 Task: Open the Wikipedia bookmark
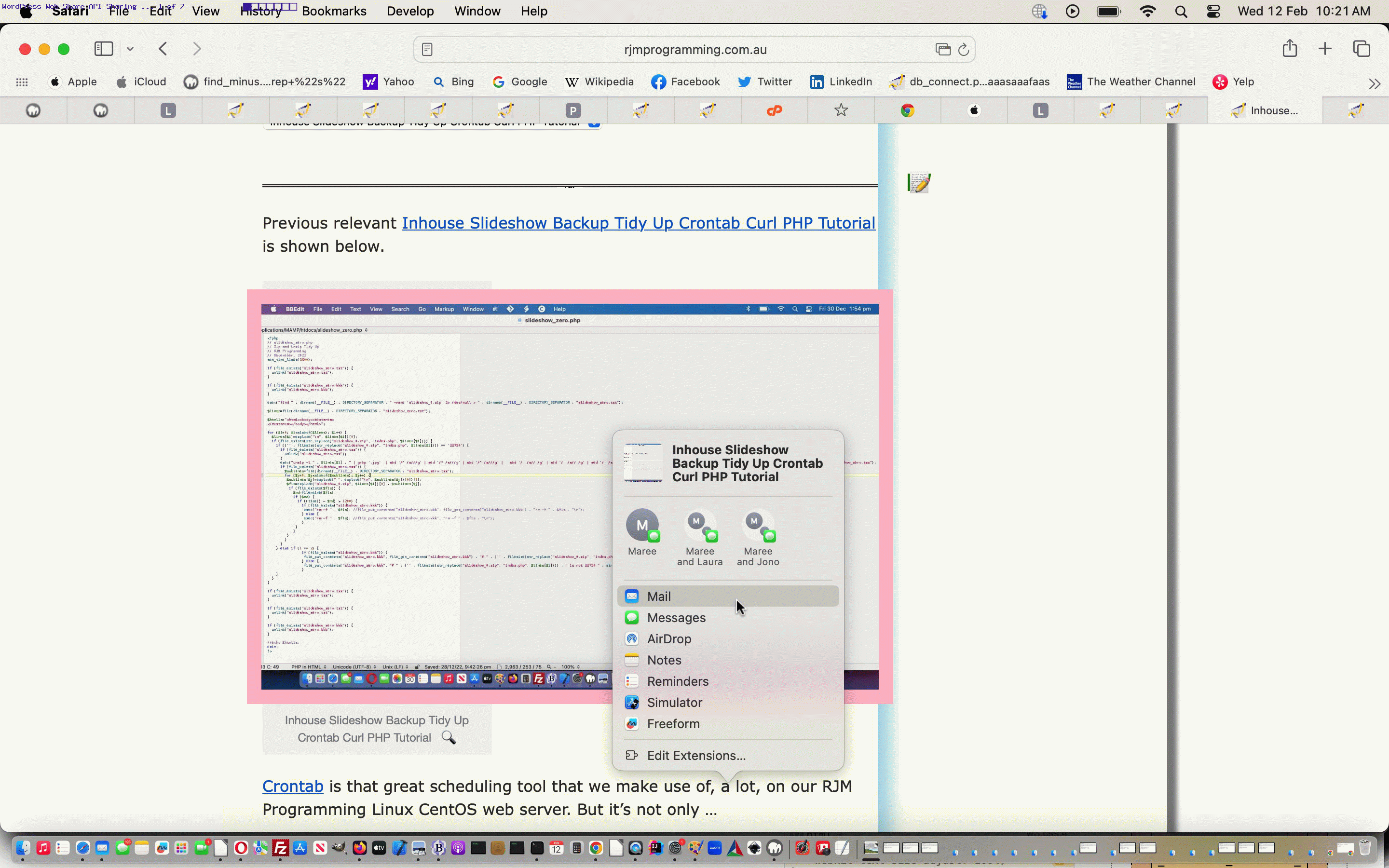click(599, 82)
